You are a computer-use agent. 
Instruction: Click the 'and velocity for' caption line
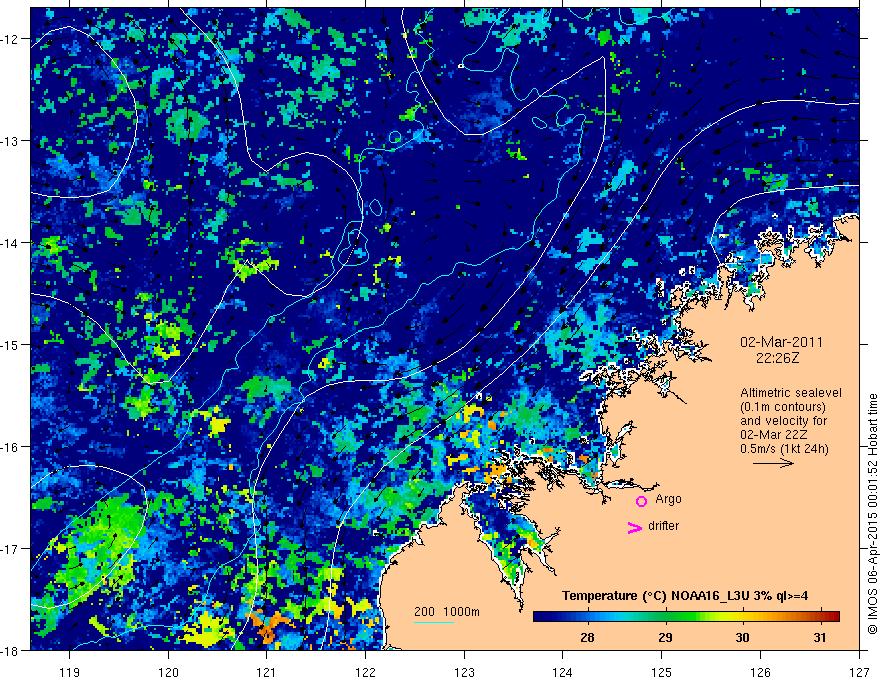click(783, 421)
